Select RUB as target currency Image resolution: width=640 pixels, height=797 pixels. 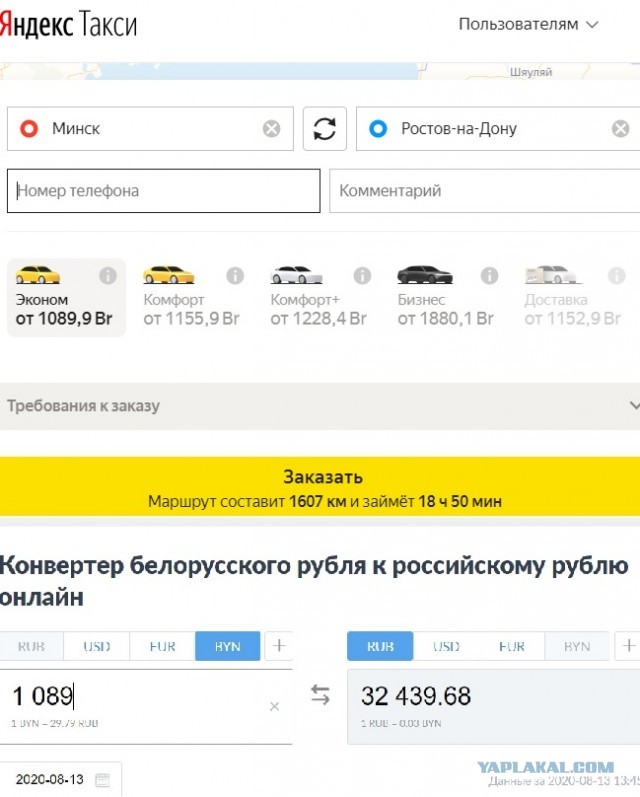(x=380, y=646)
